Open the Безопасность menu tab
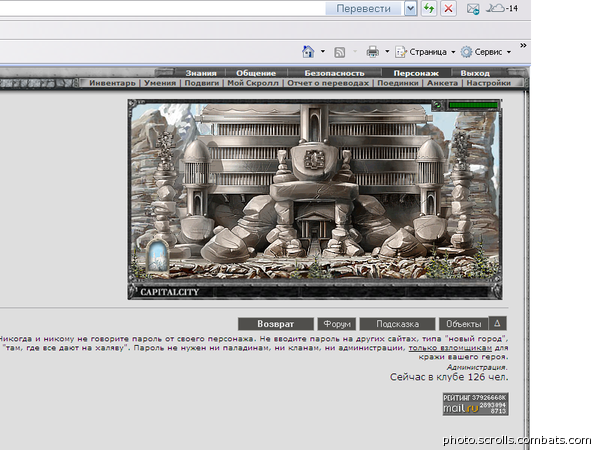The height and width of the screenshot is (450, 600). pyautogui.click(x=334, y=73)
